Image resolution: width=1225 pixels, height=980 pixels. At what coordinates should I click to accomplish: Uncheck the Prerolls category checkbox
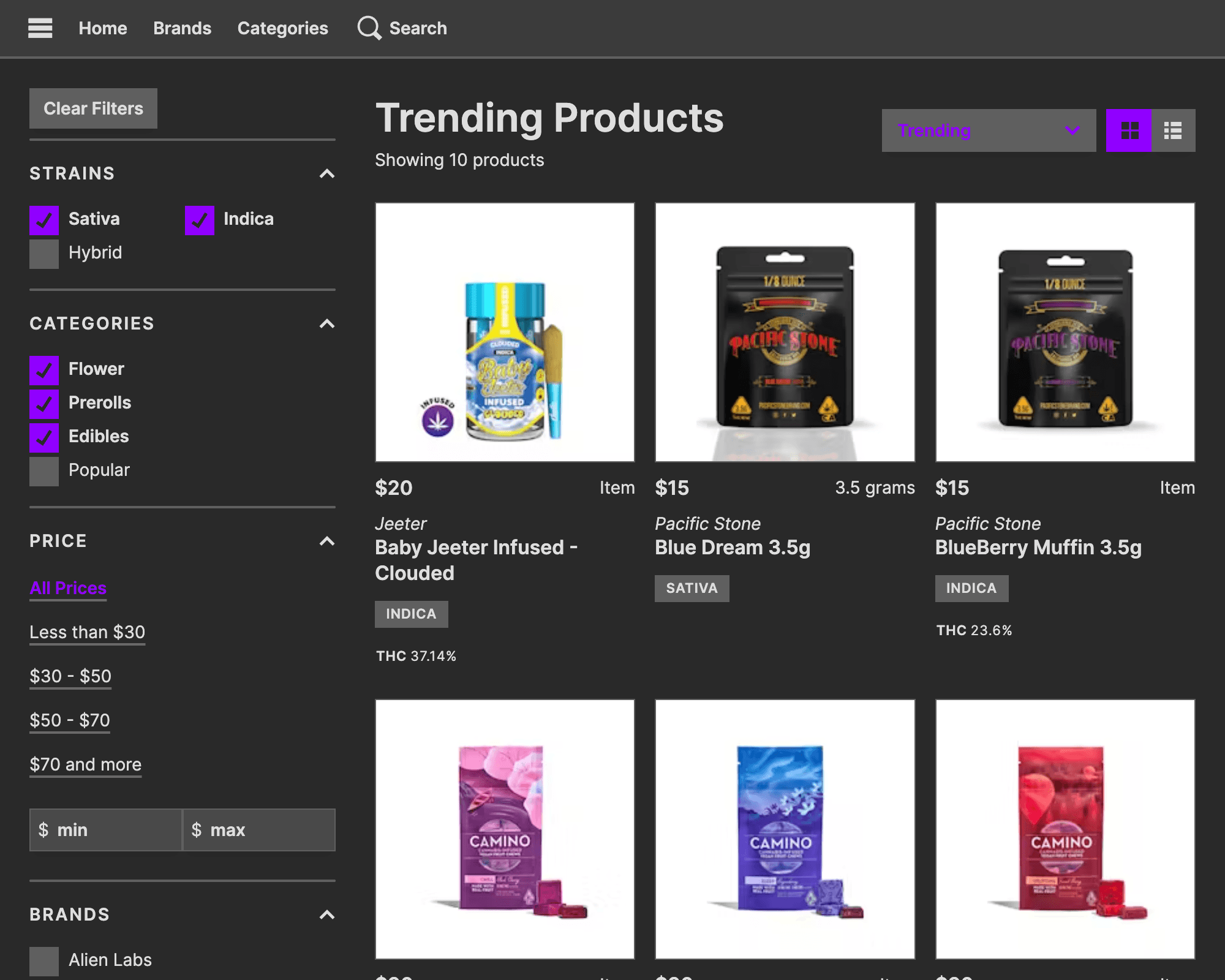point(44,404)
